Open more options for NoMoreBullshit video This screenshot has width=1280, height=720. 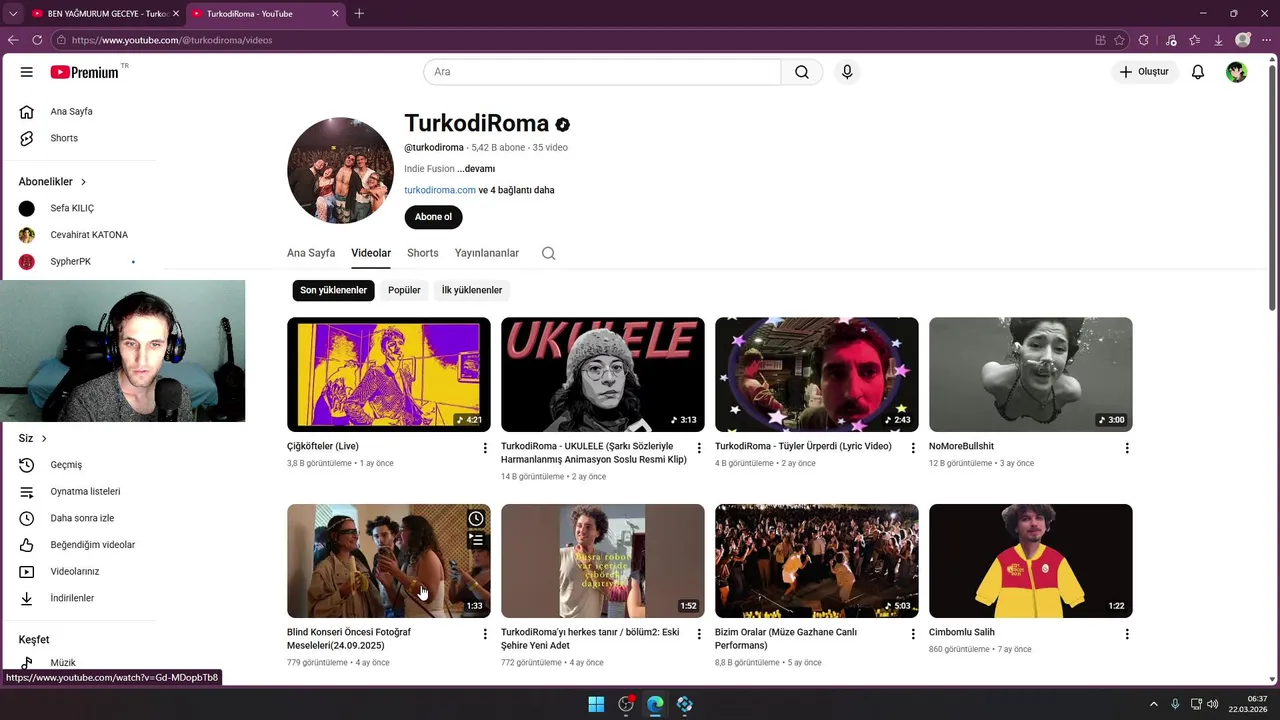click(x=1127, y=448)
